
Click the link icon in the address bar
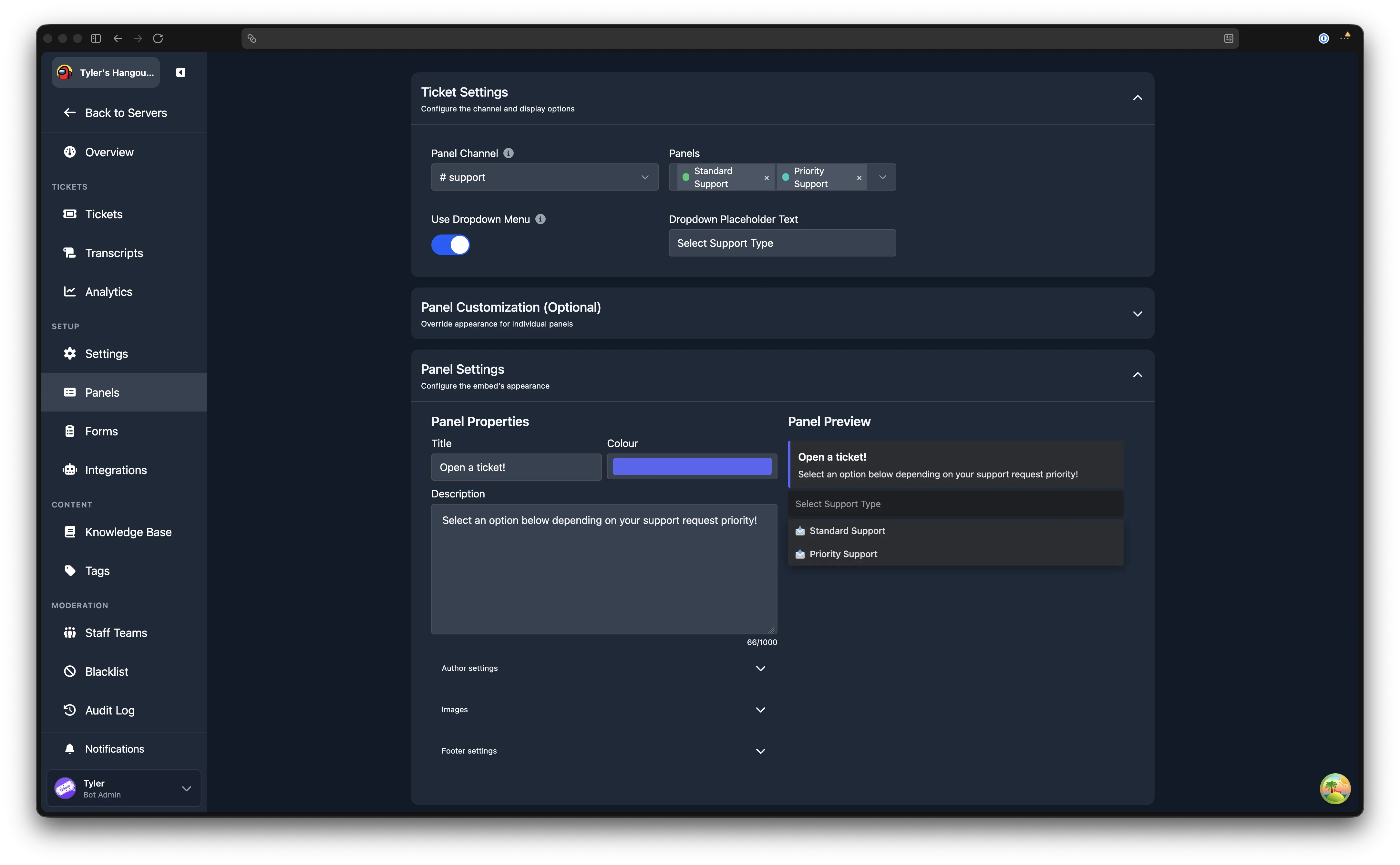(x=252, y=38)
